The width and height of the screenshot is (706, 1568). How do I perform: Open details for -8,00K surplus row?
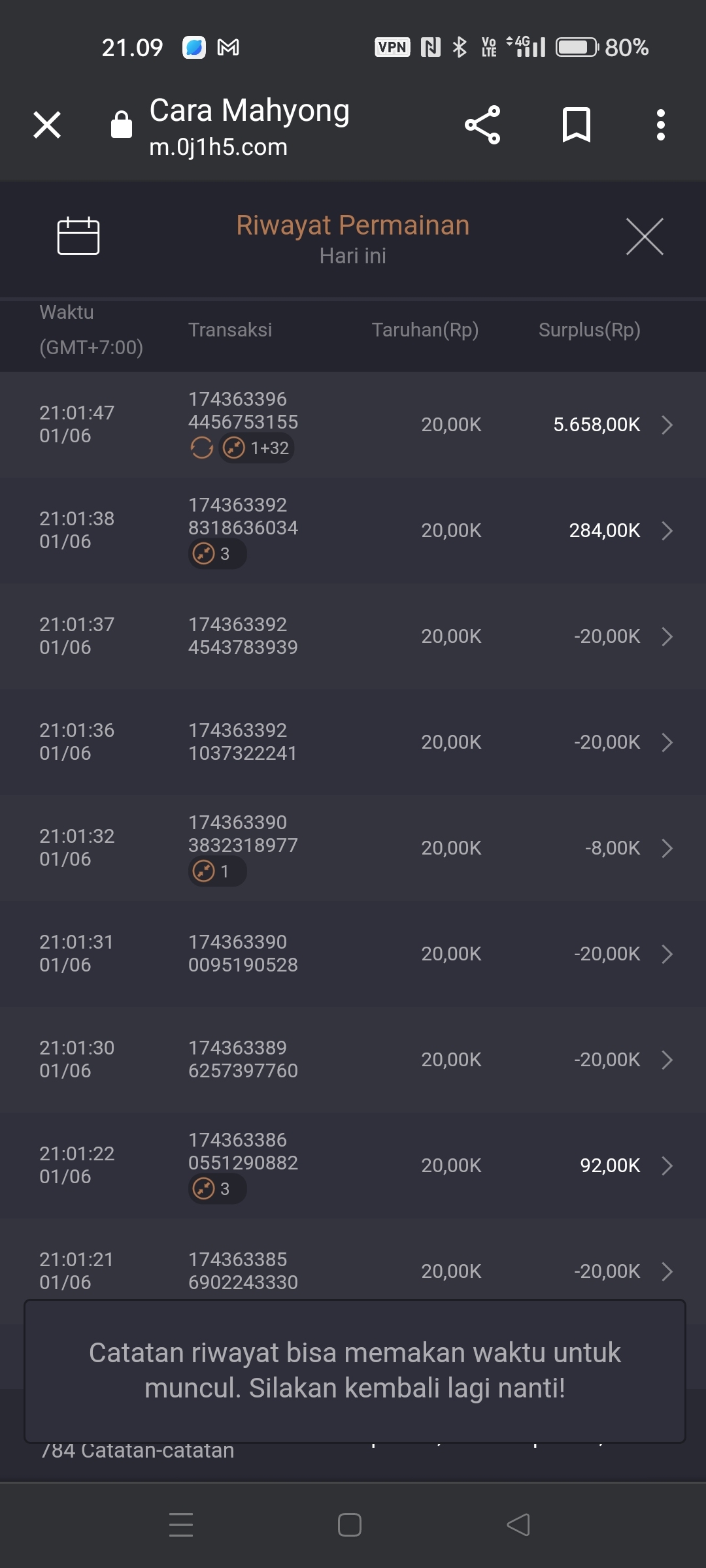point(667,848)
